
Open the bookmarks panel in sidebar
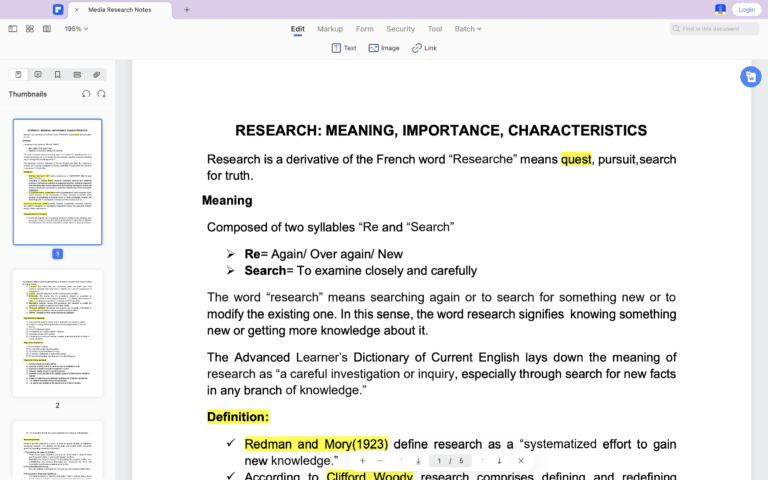[x=57, y=75]
